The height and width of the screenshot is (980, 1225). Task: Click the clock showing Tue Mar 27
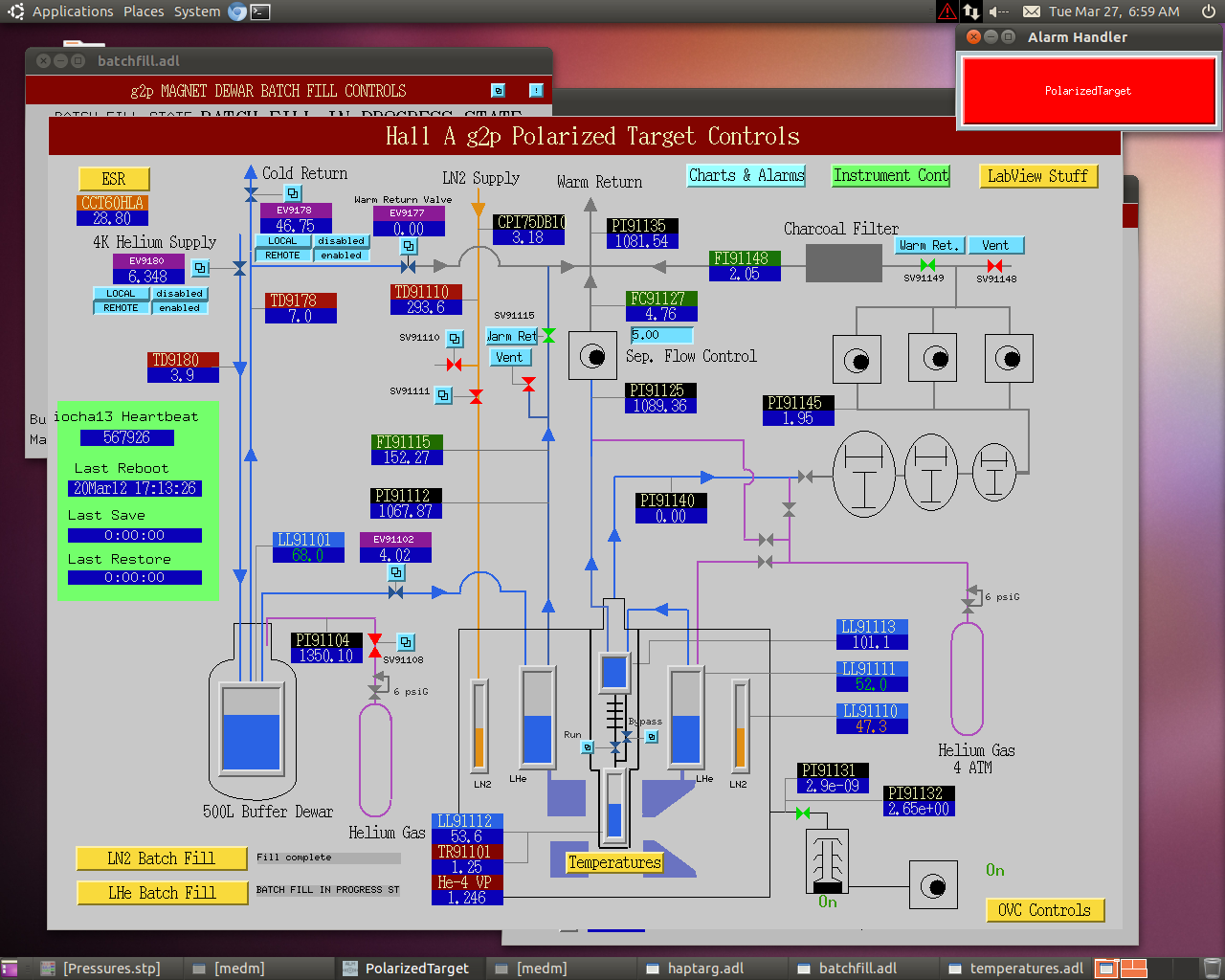(1114, 11)
